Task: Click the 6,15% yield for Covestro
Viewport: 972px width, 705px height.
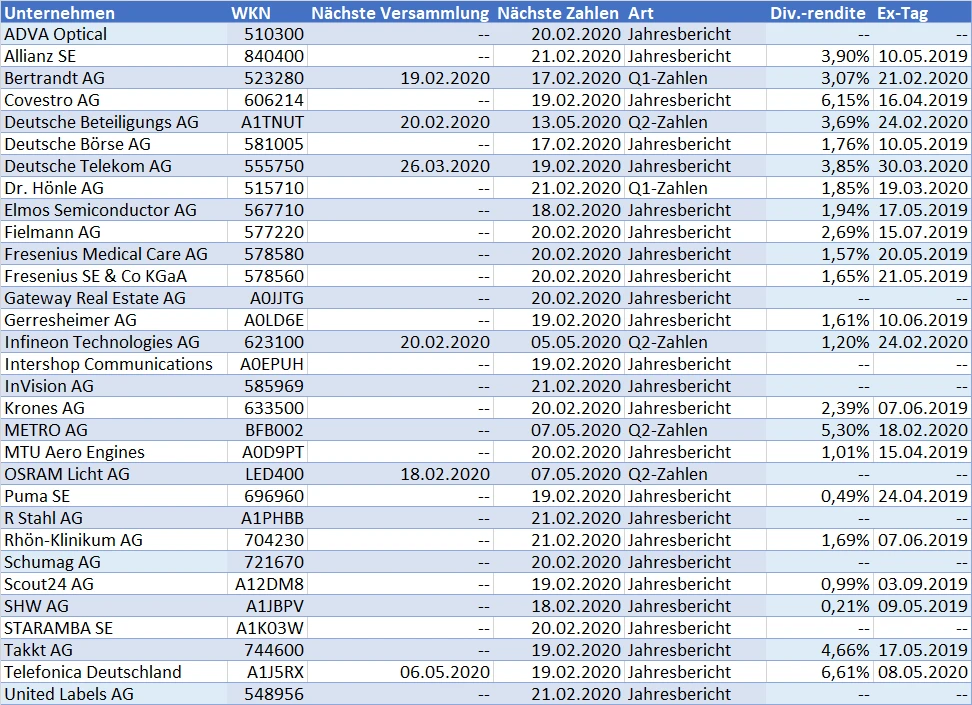Action: pyautogui.click(x=845, y=100)
